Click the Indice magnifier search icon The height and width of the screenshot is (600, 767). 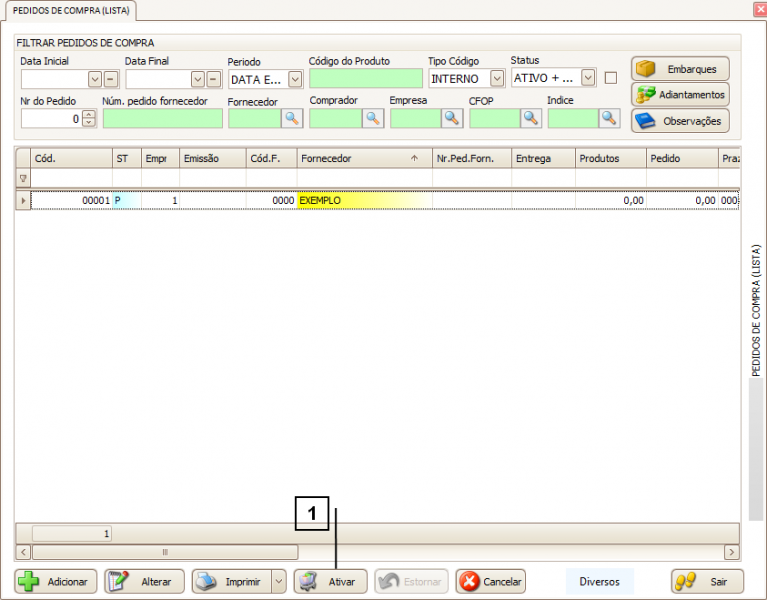pos(610,118)
